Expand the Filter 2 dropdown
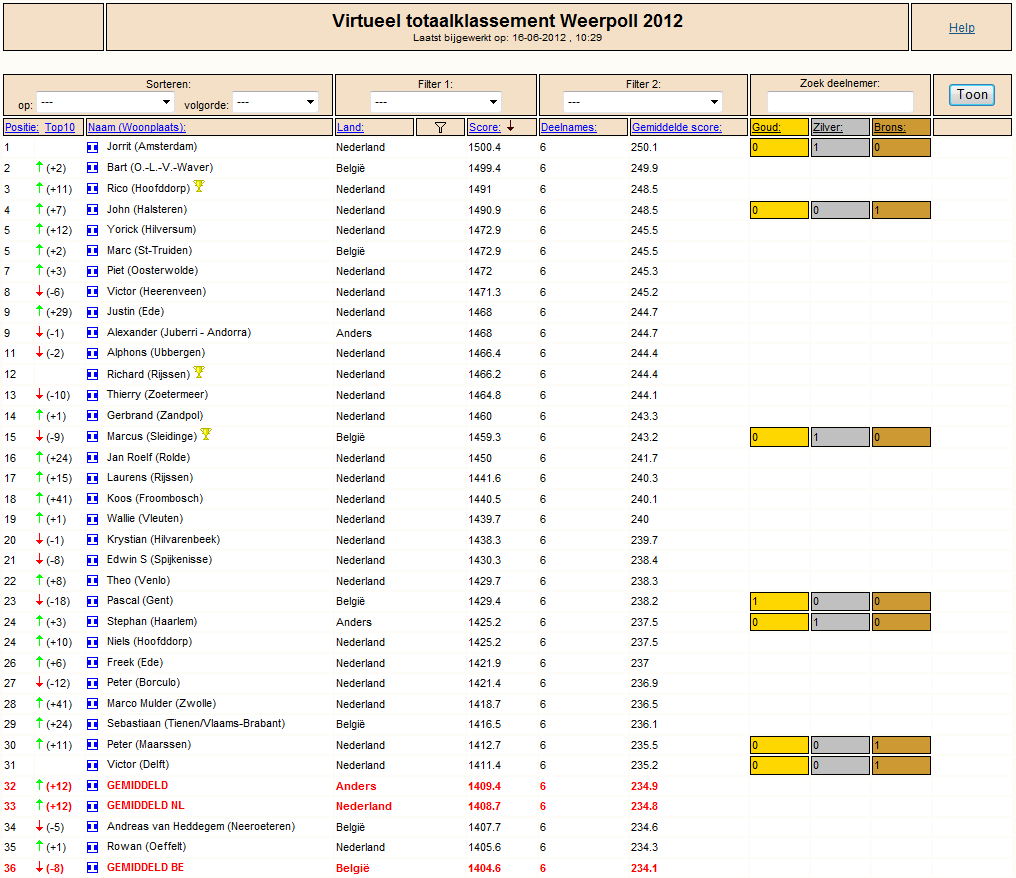Viewport: 1016px width, 878px height. point(643,102)
